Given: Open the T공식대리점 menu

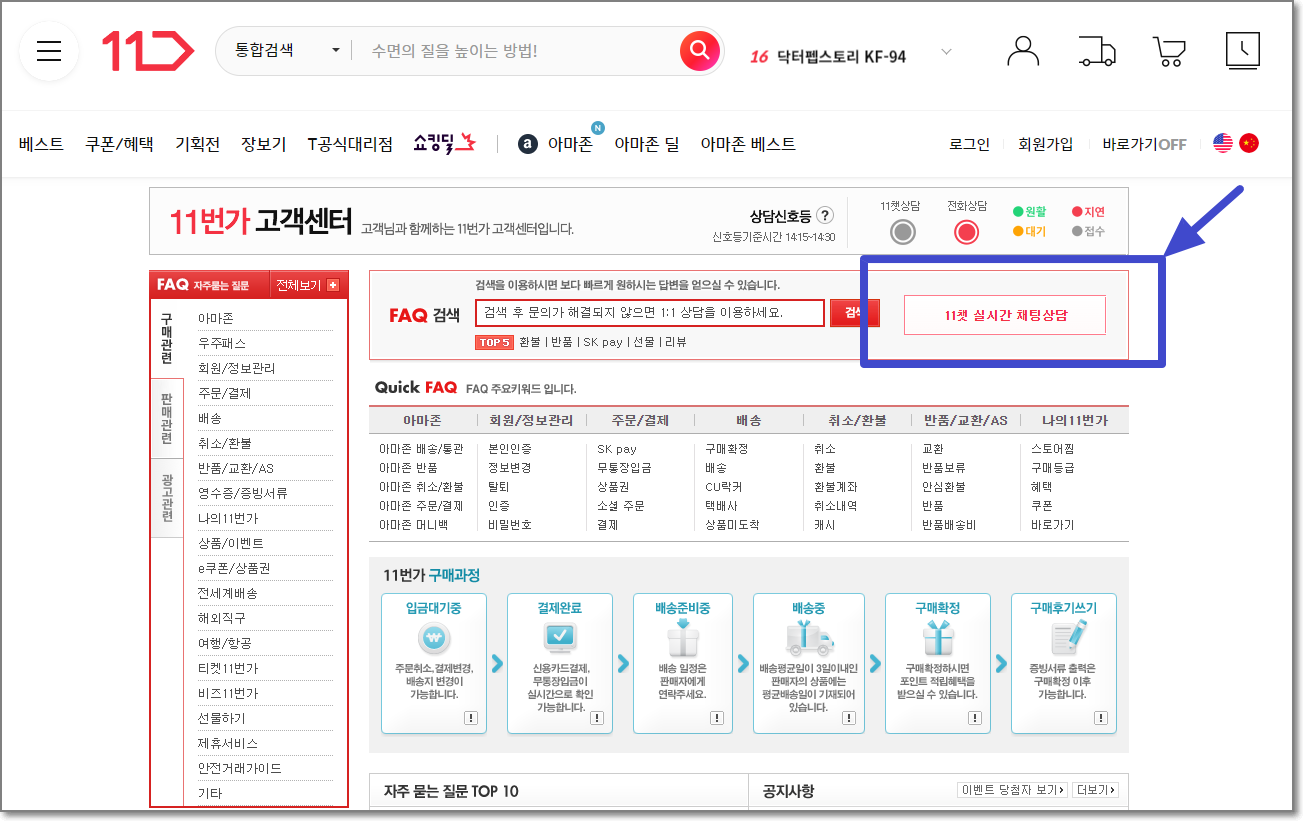Looking at the screenshot, I should [350, 144].
